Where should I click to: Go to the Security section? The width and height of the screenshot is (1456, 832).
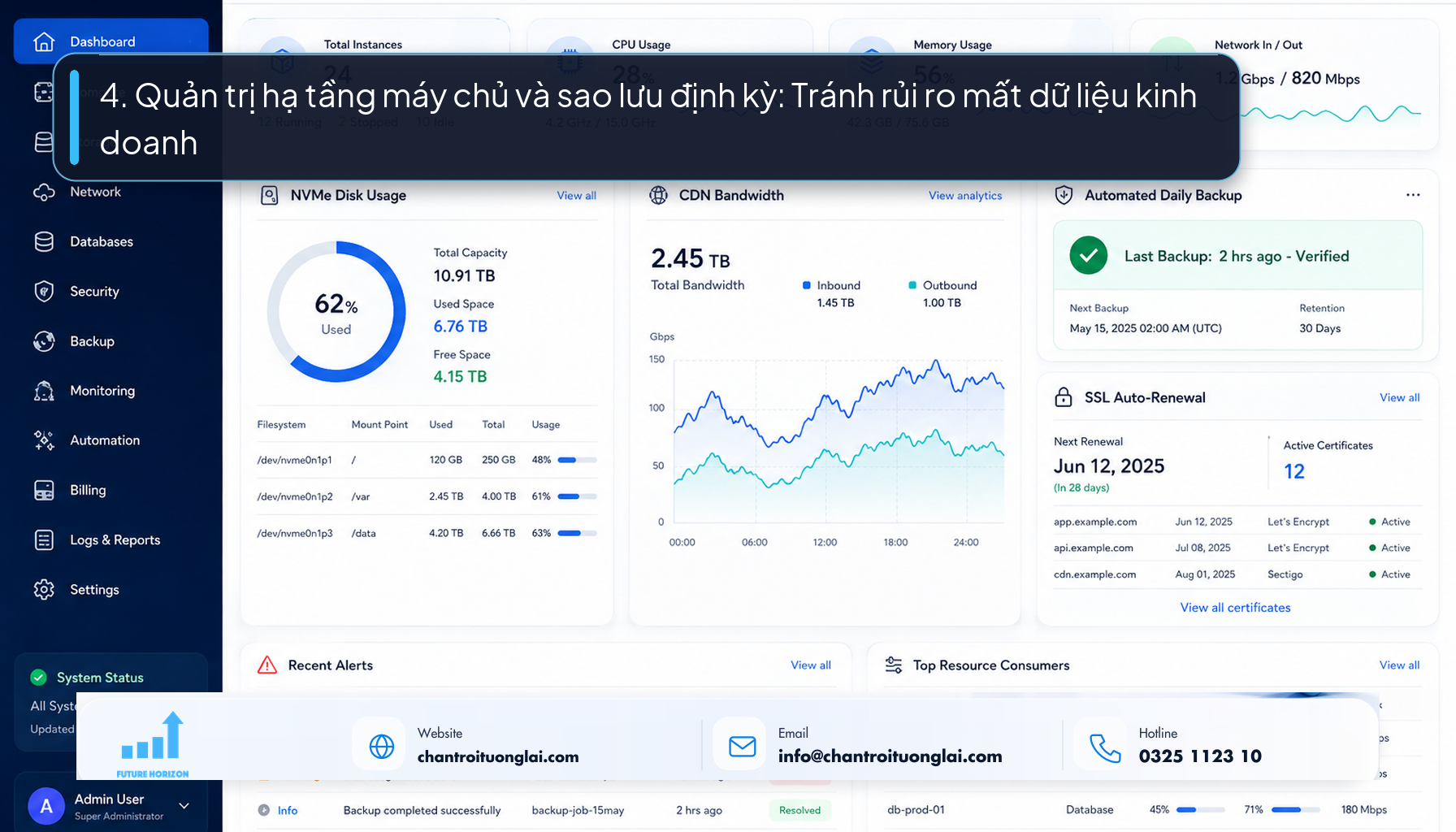pos(94,292)
